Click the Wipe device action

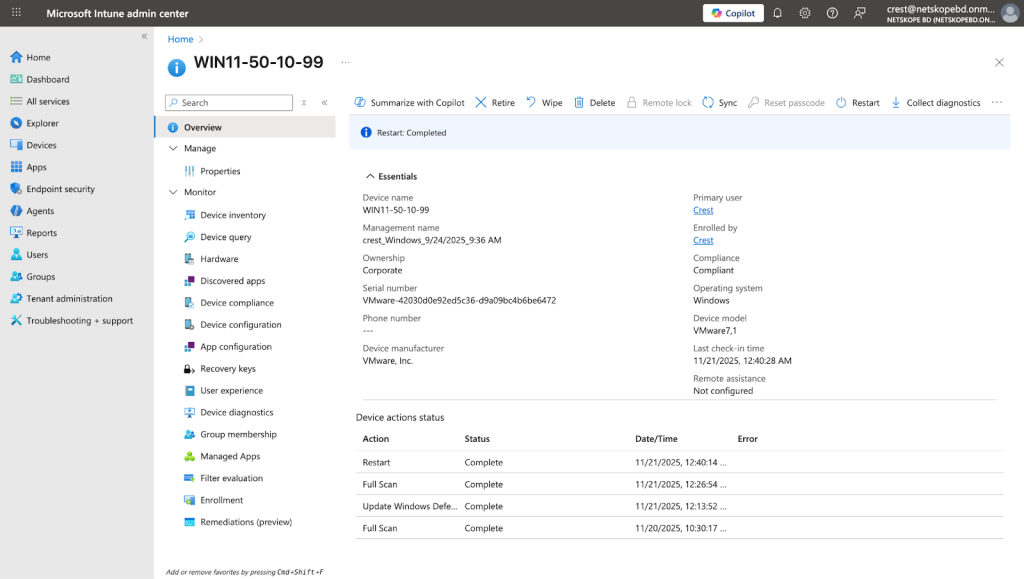point(545,102)
